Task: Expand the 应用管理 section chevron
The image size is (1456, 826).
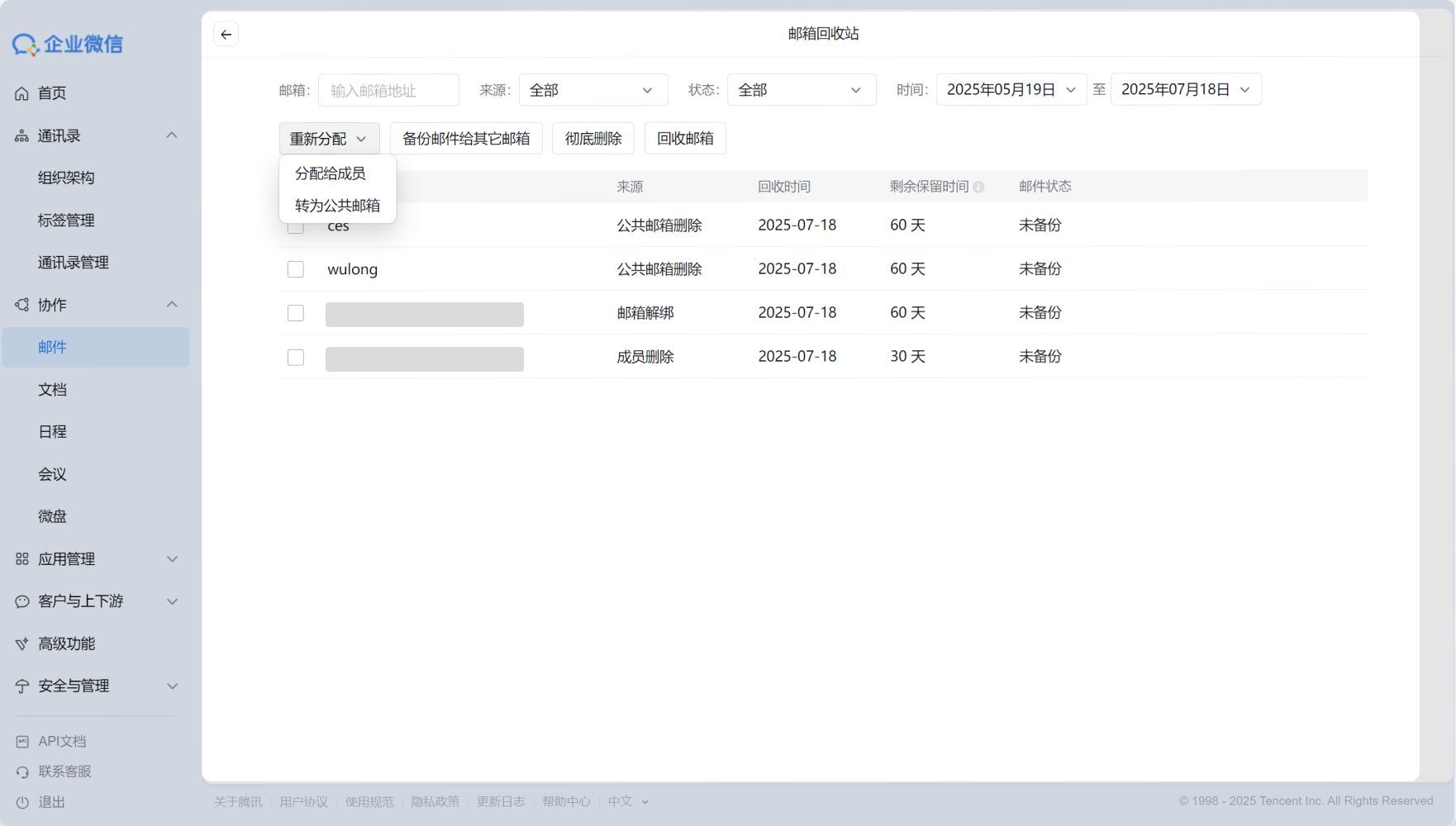Action: [172, 559]
